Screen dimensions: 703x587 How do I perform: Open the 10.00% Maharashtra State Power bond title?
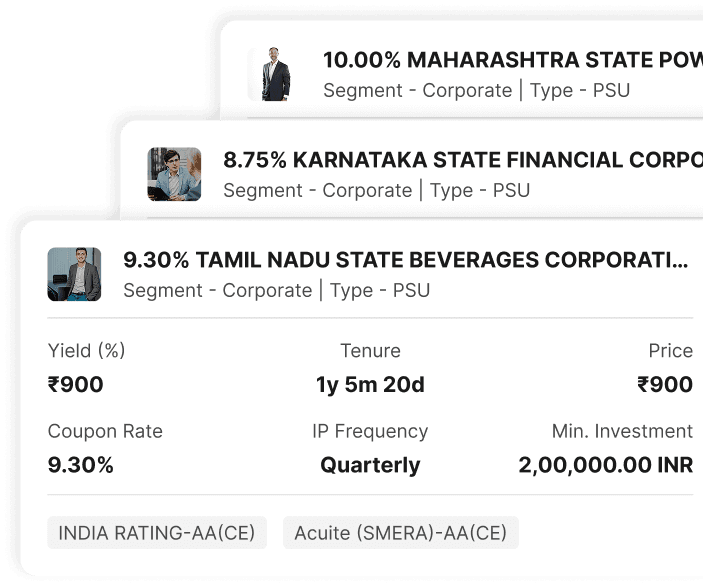click(512, 59)
